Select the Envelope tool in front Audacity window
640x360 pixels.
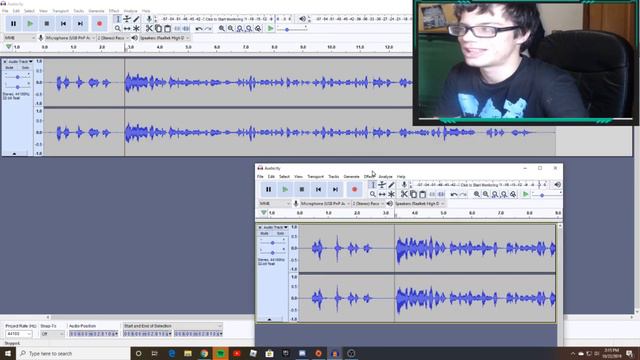[x=382, y=185]
